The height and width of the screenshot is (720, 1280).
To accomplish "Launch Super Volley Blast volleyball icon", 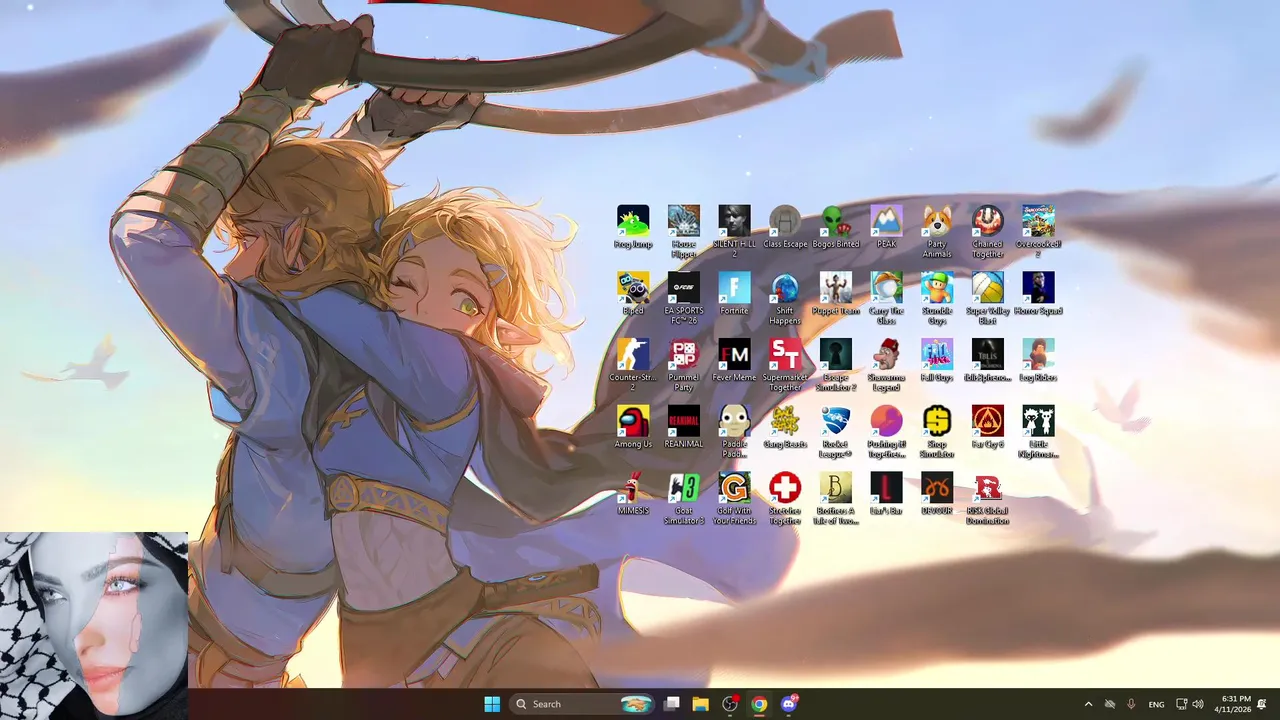I will [x=988, y=299].
